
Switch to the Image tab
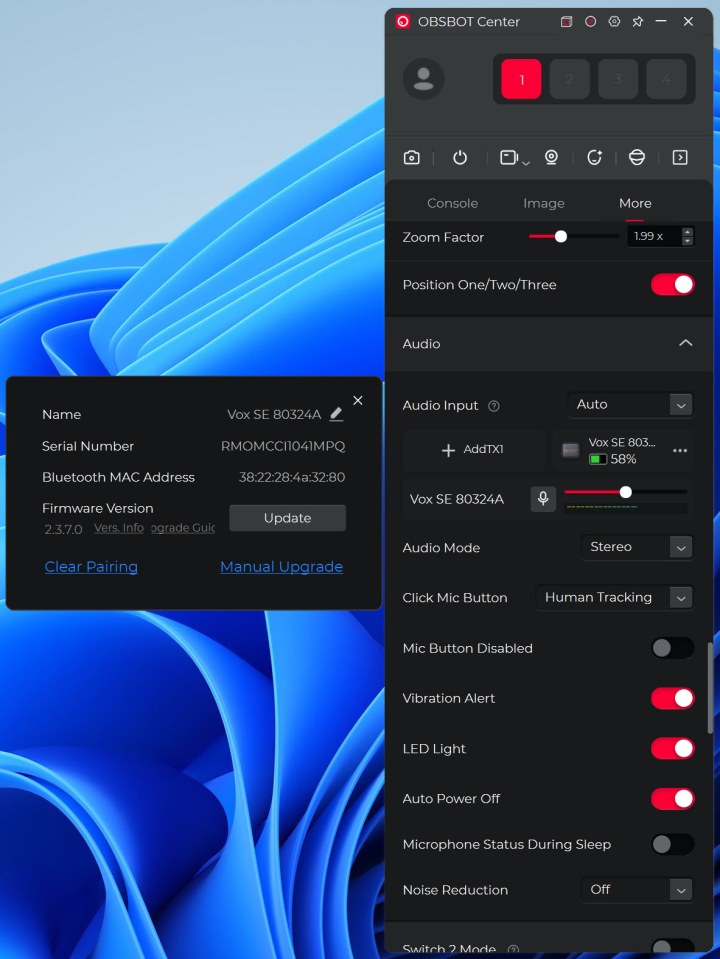(x=544, y=203)
